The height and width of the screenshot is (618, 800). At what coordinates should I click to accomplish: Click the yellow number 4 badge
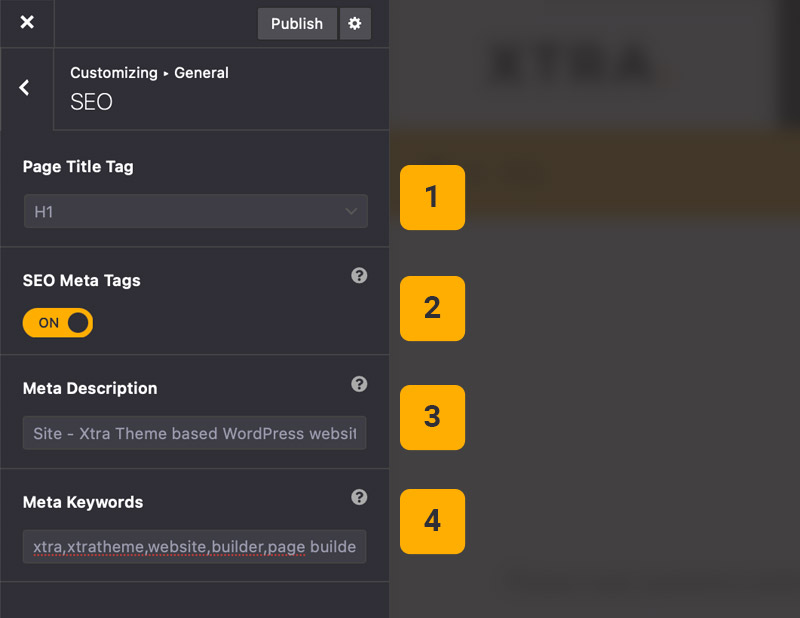[x=432, y=521]
